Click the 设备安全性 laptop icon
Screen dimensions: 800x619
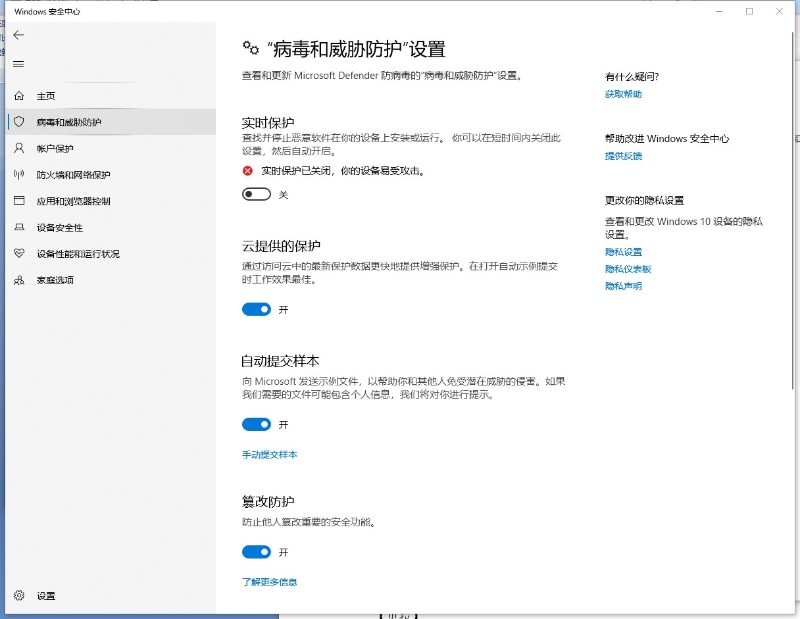click(x=18, y=227)
